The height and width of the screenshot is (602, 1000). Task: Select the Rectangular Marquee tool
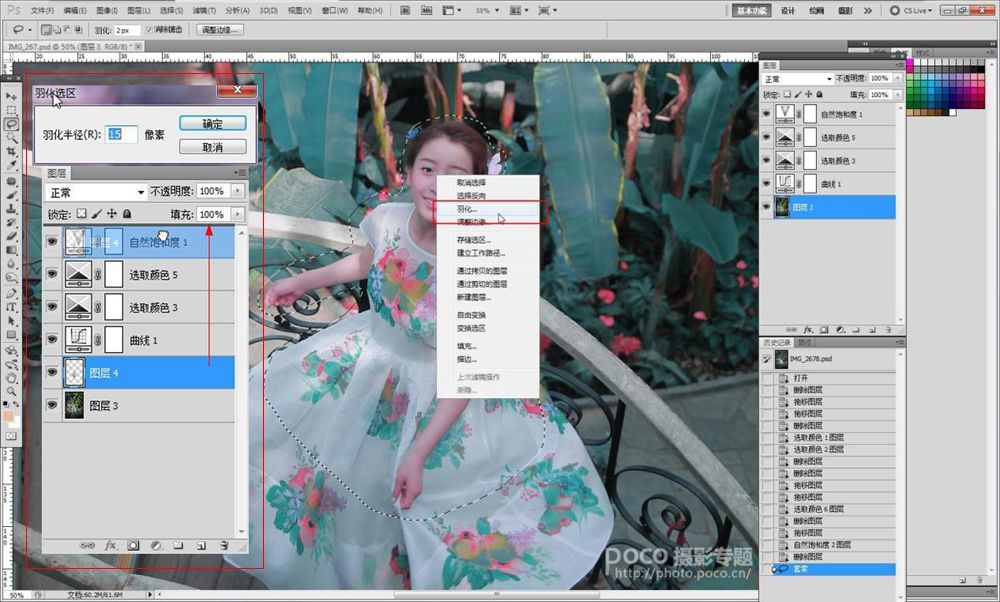[11, 110]
